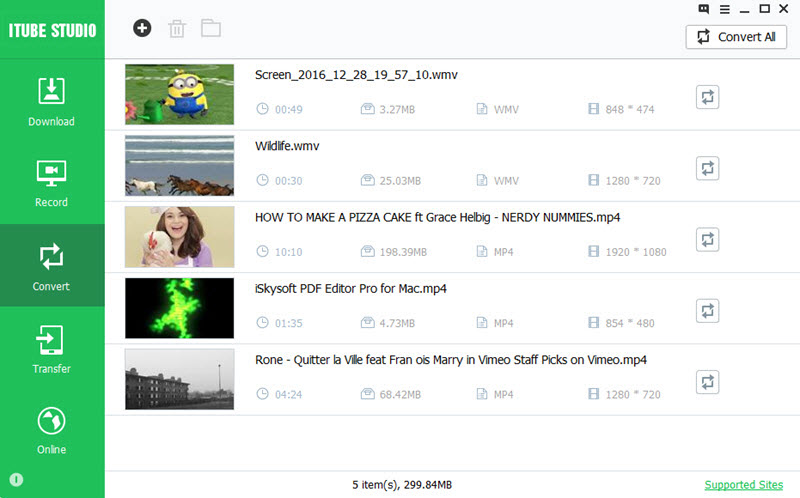Click the info icon at sidebar bottom
This screenshot has width=800, height=498.
(16, 480)
